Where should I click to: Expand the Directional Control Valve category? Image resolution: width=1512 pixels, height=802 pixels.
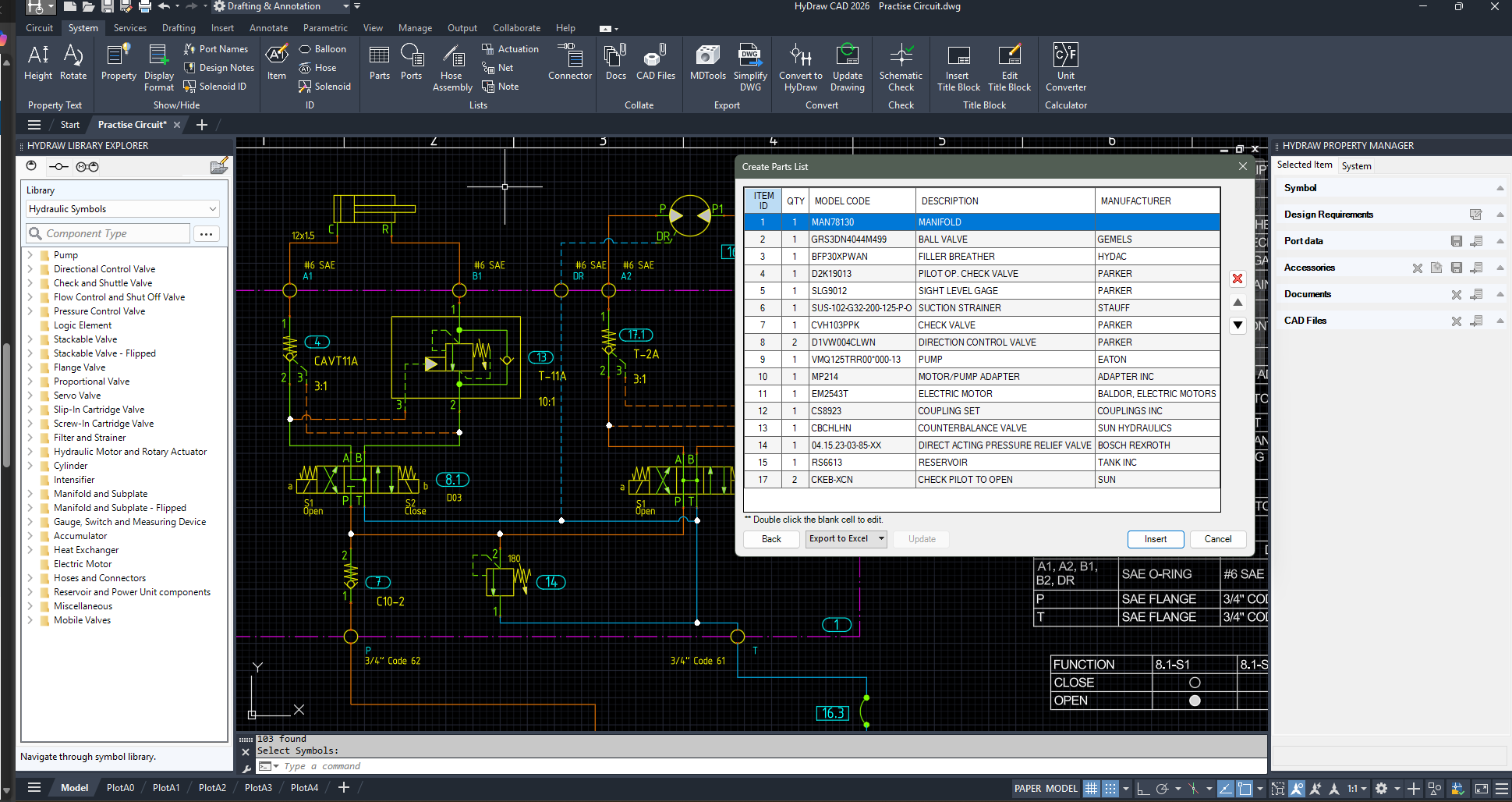30,269
